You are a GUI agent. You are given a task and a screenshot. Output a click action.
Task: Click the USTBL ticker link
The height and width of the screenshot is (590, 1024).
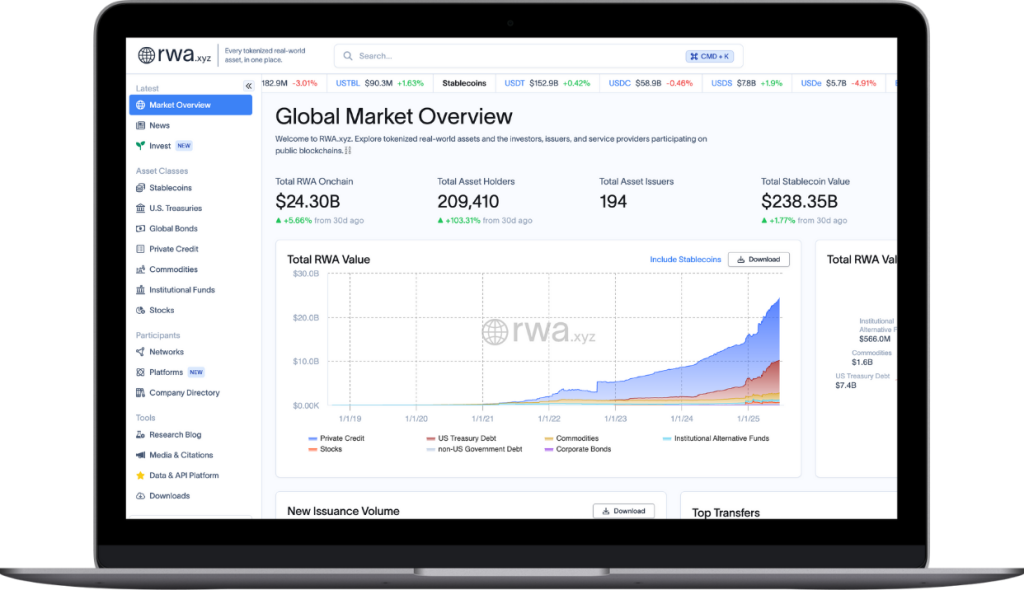pos(347,83)
